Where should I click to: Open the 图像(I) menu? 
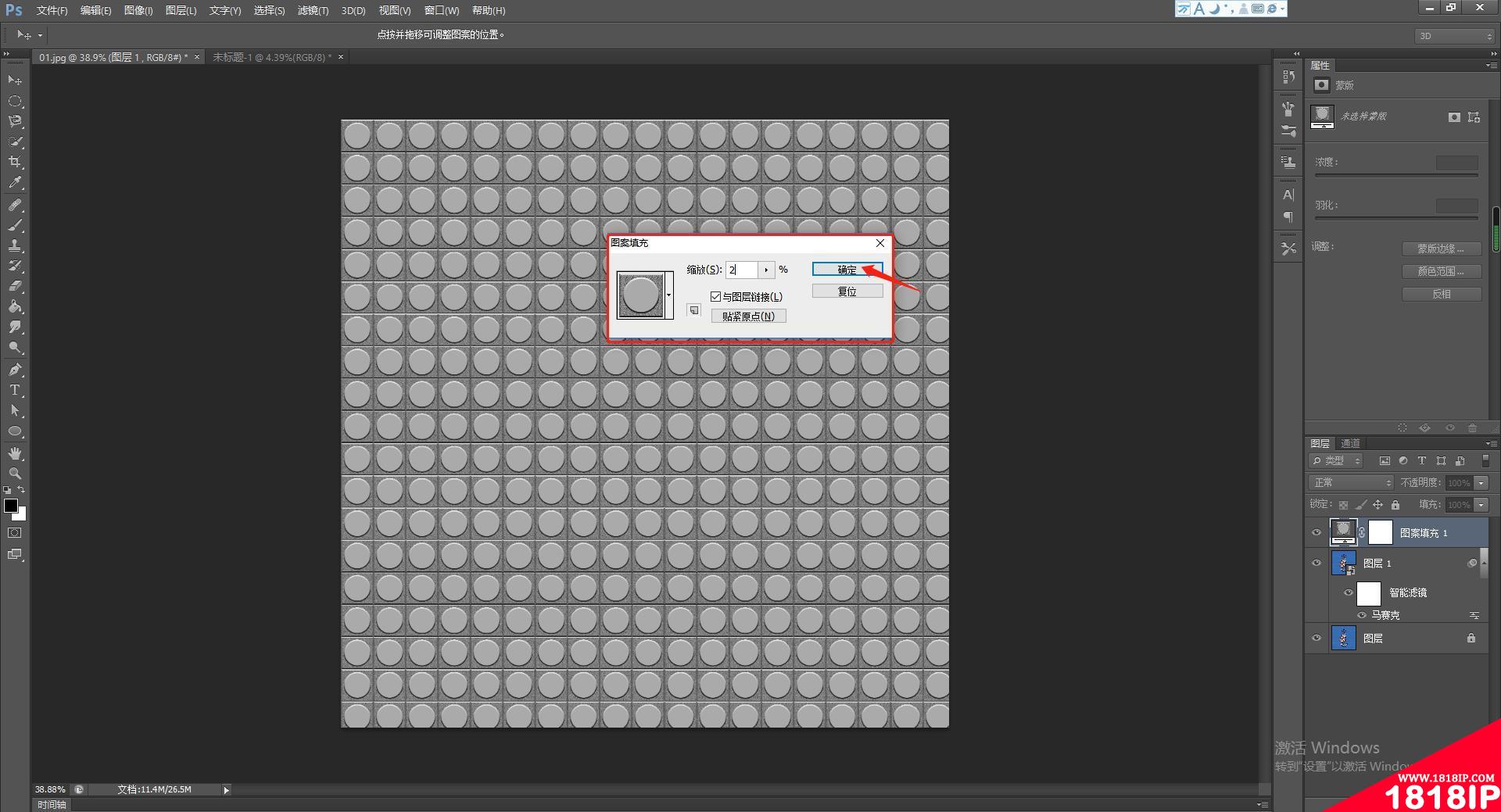pos(138,10)
